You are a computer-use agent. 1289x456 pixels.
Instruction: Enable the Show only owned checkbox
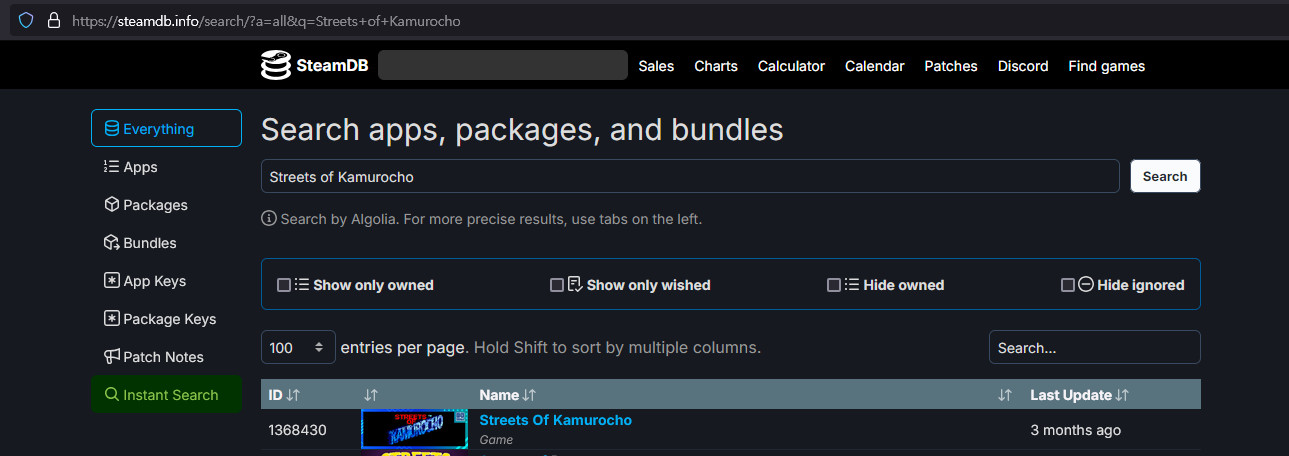click(x=284, y=285)
